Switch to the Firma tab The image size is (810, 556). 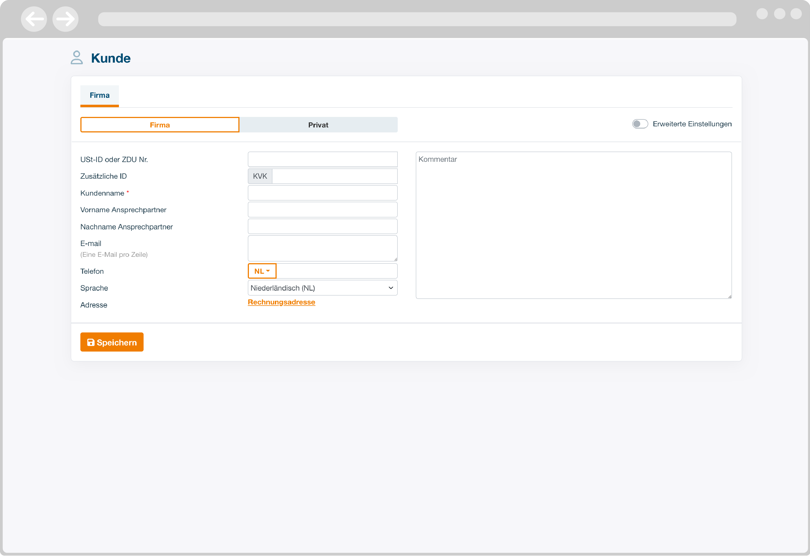tap(100, 96)
